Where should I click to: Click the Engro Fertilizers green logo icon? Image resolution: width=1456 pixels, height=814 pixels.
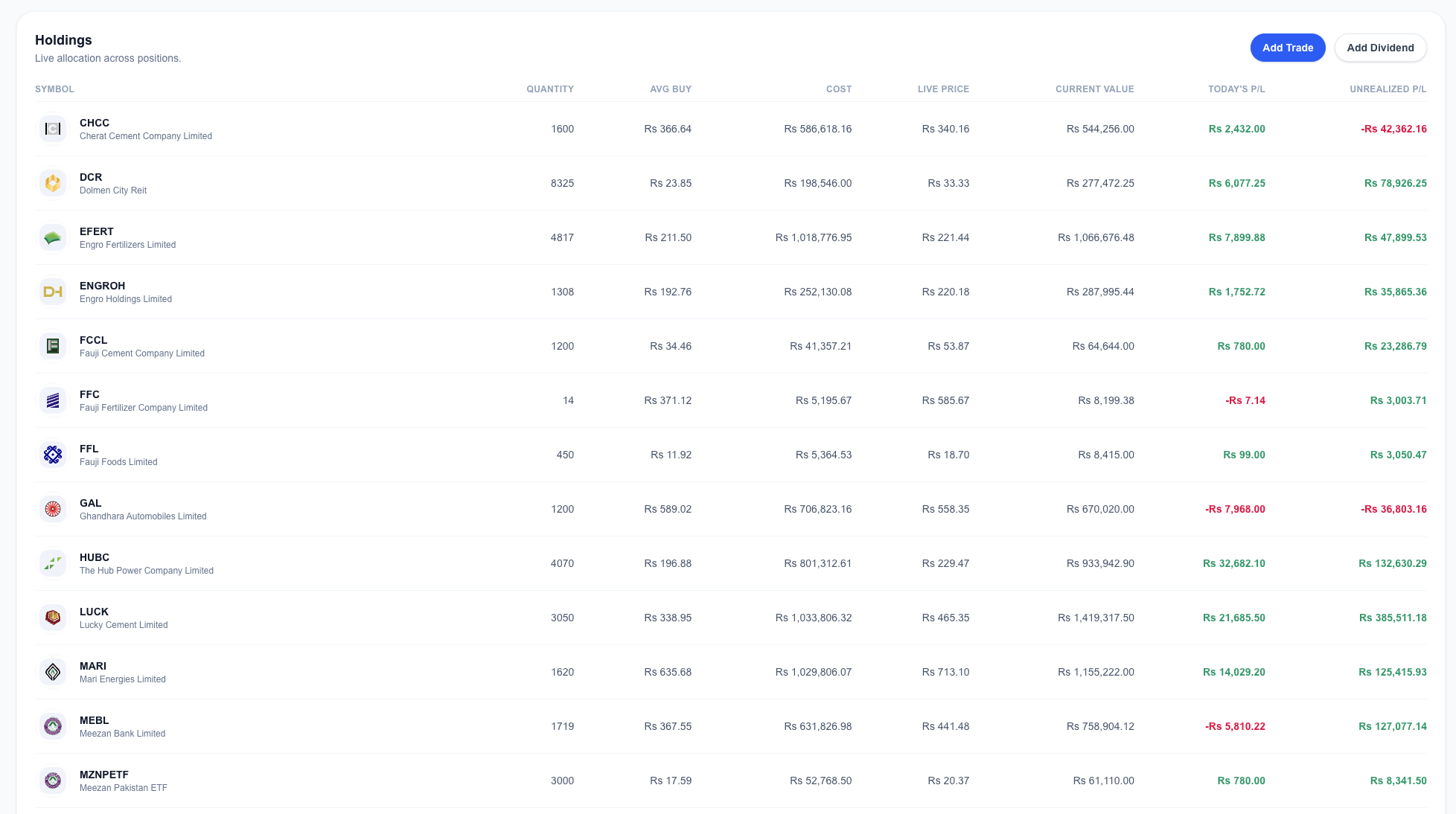pos(53,237)
